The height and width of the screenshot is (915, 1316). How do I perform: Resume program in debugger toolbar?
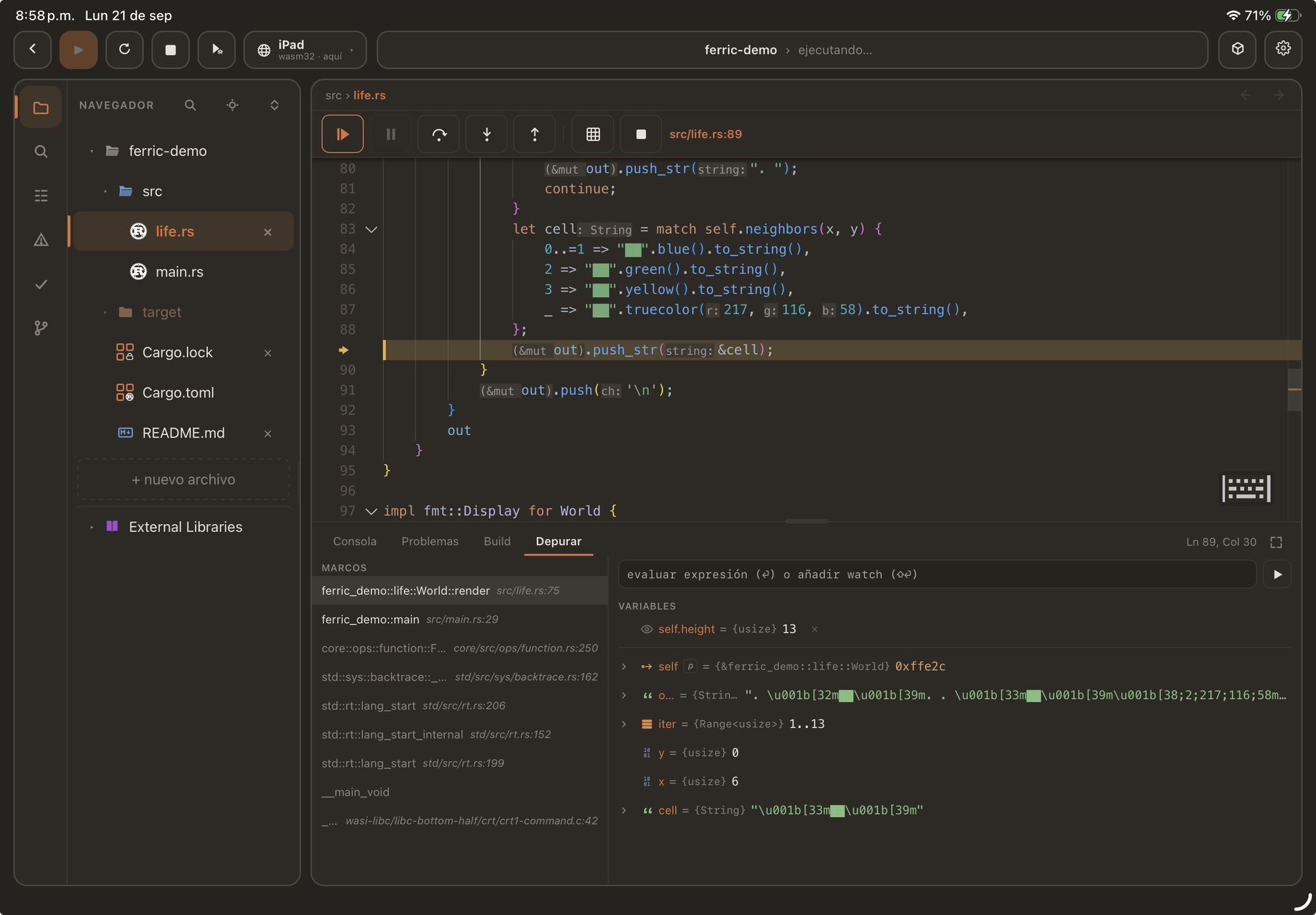coord(342,134)
